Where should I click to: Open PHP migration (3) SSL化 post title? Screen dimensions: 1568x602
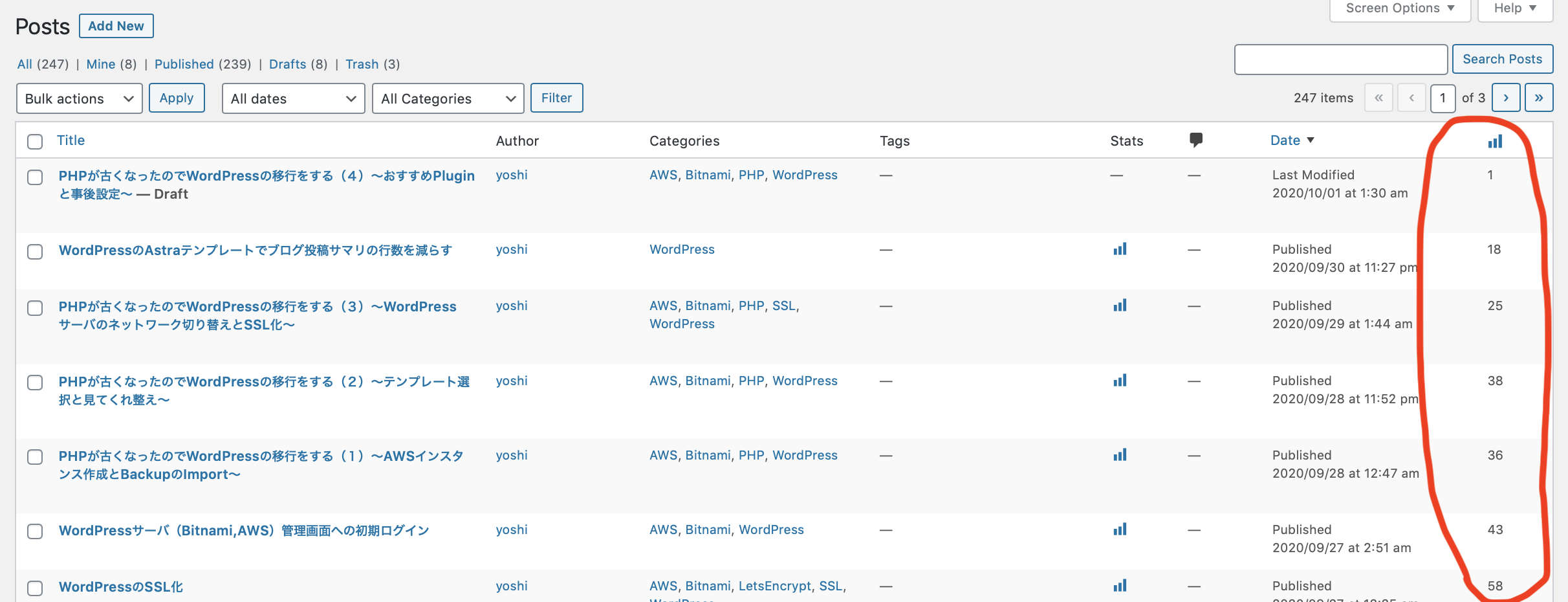[257, 315]
